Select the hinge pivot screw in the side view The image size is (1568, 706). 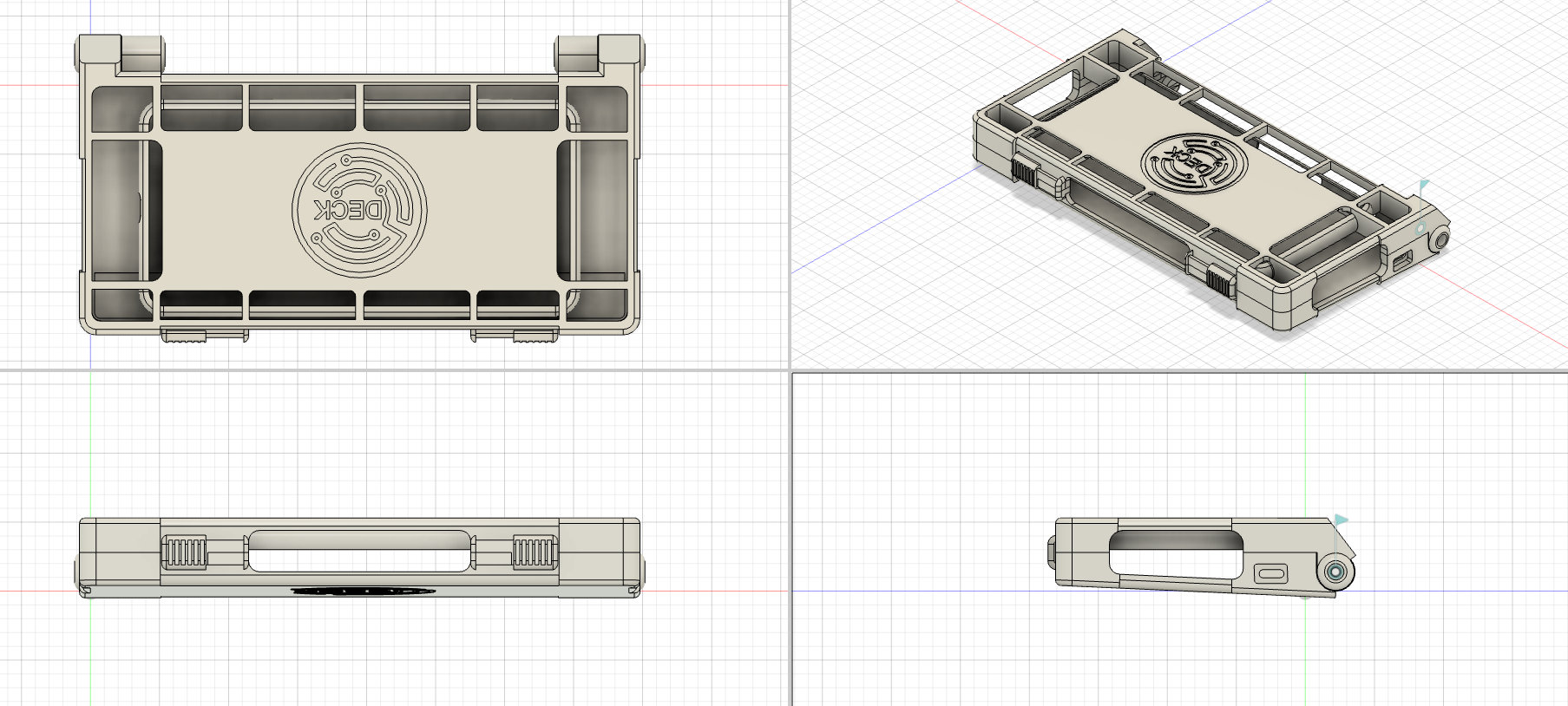point(1336,573)
